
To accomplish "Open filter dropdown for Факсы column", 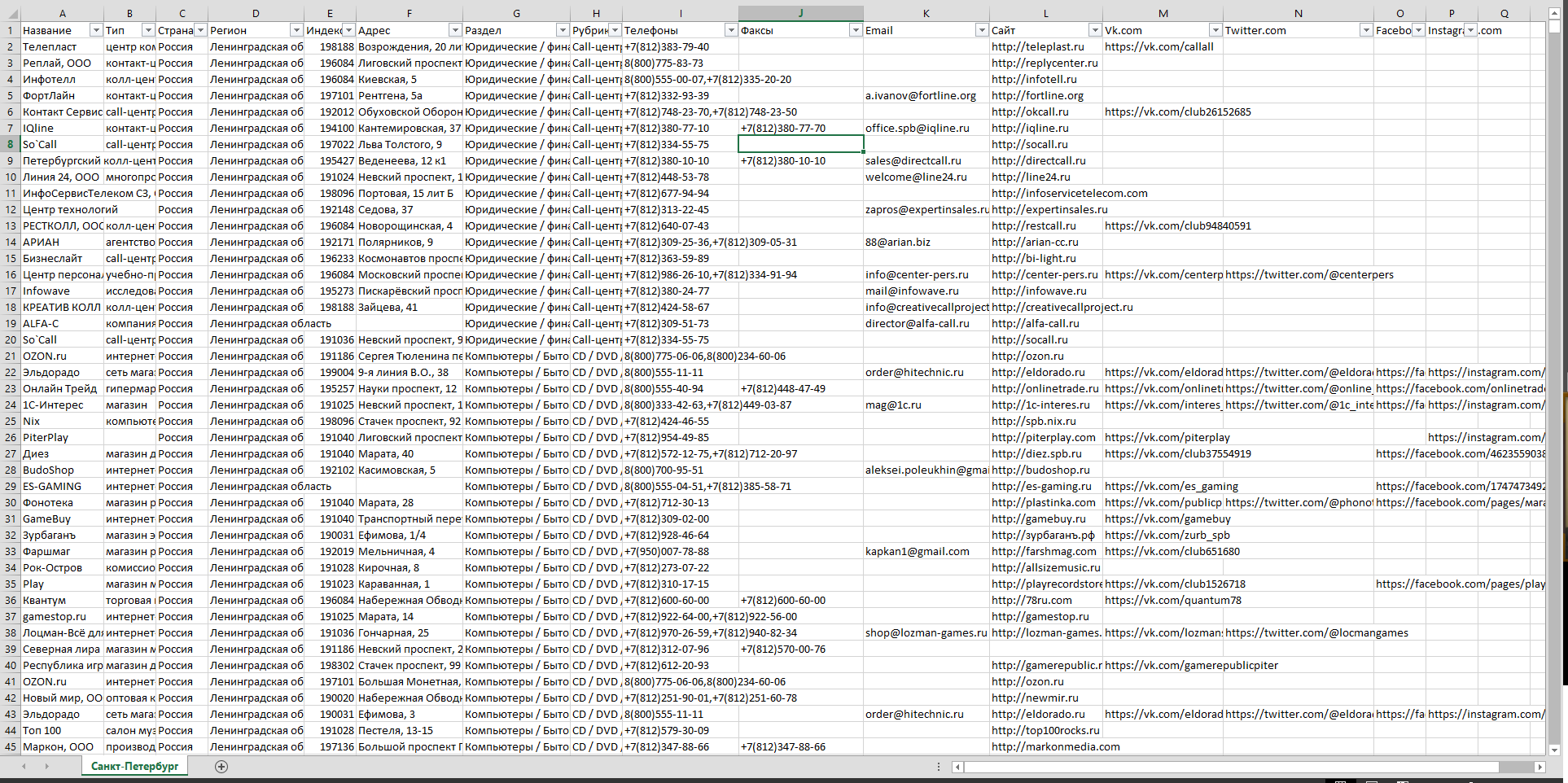I will point(856,30).
